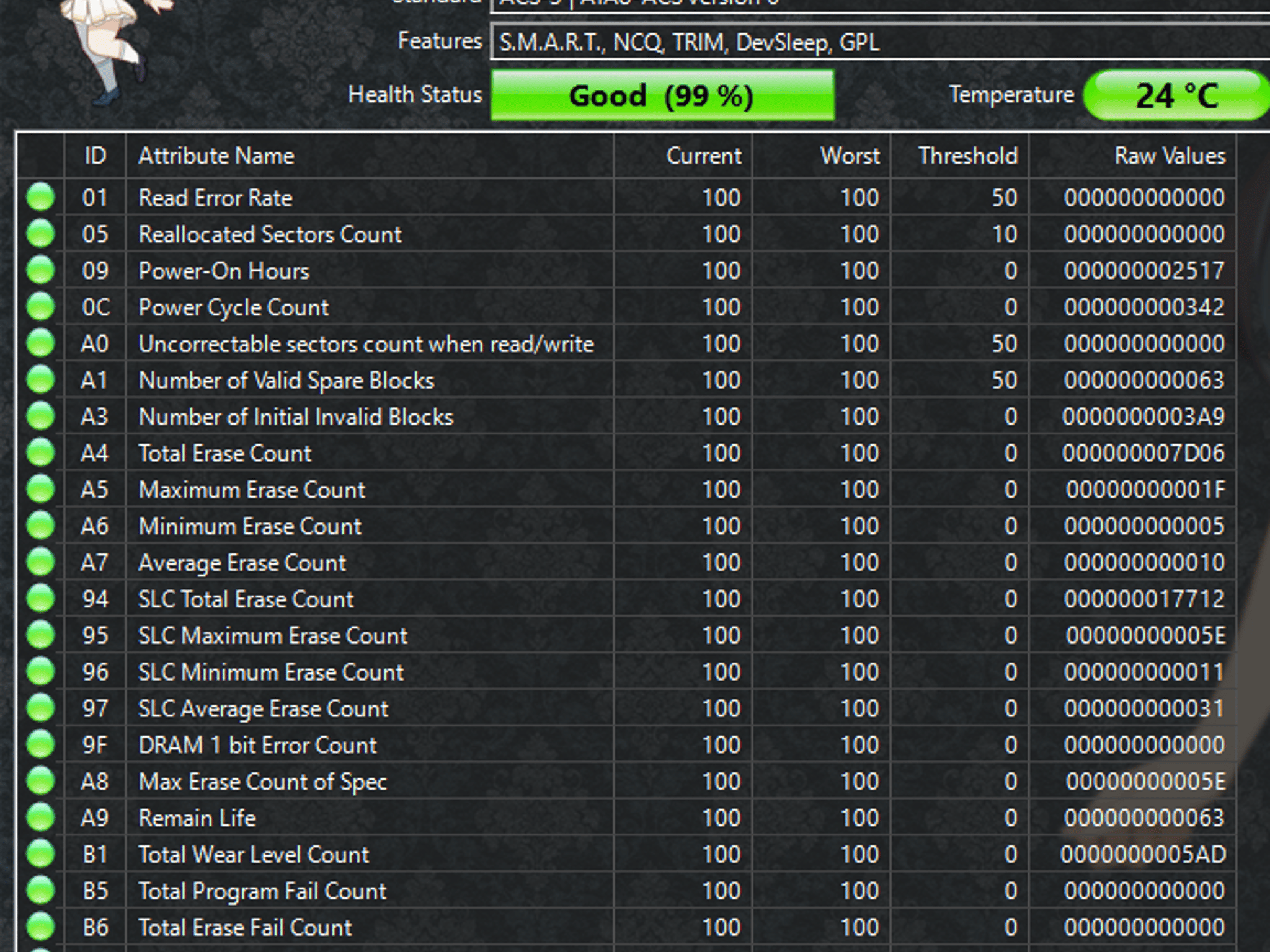Viewport: 1270px width, 952px height.
Task: Click the Good (99 %) health status bar
Action: (x=662, y=95)
